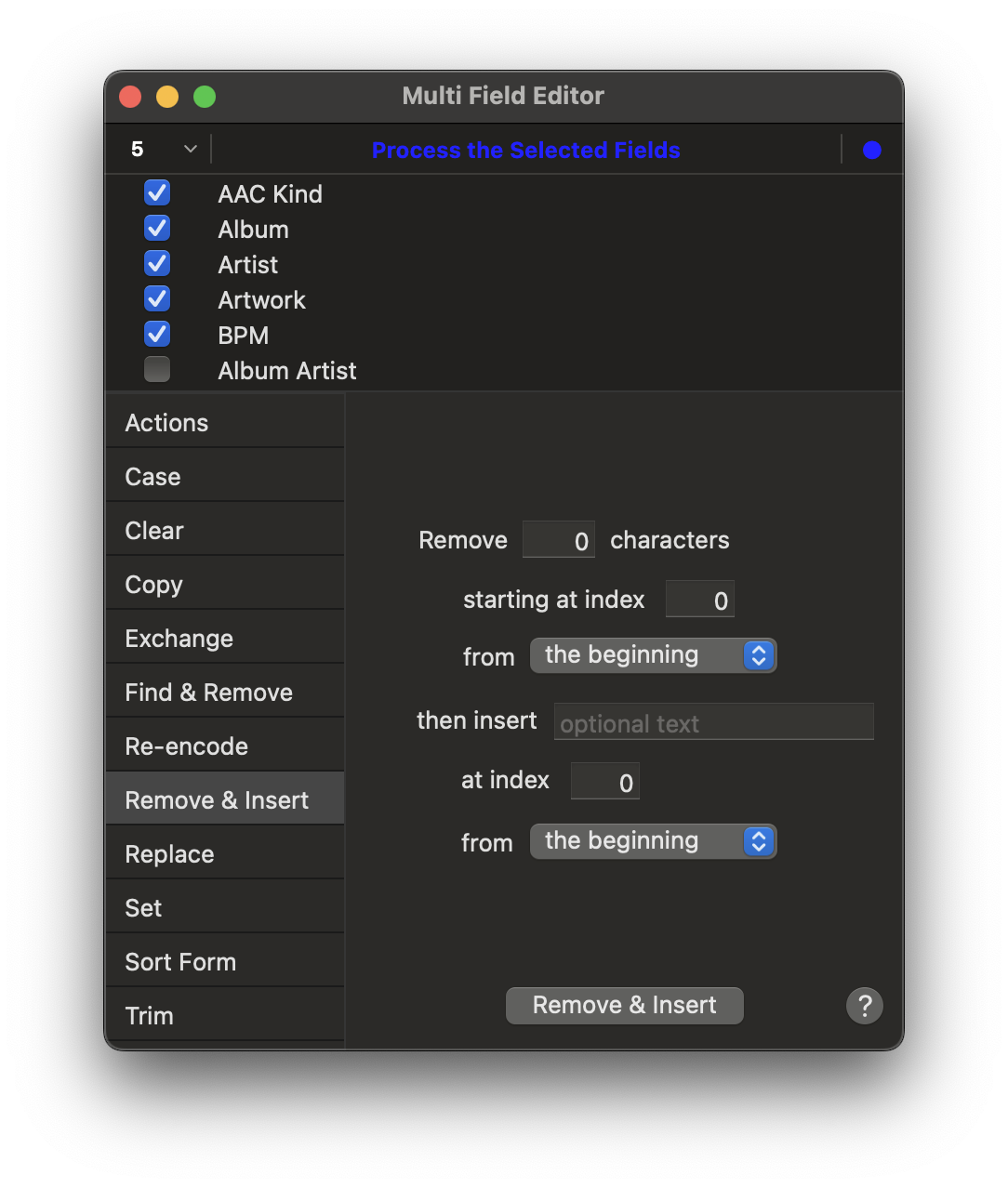Enable the Album Artist checkbox
Viewport: 1008px width, 1188px height.
pos(157,370)
